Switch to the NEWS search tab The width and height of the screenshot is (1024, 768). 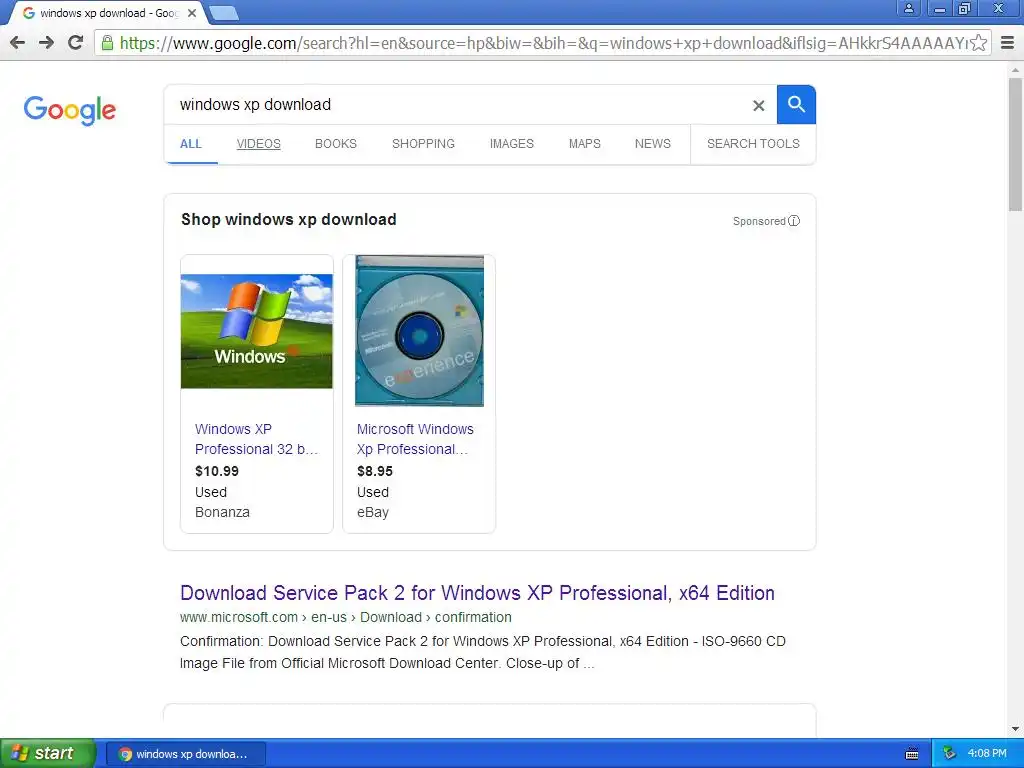point(652,144)
